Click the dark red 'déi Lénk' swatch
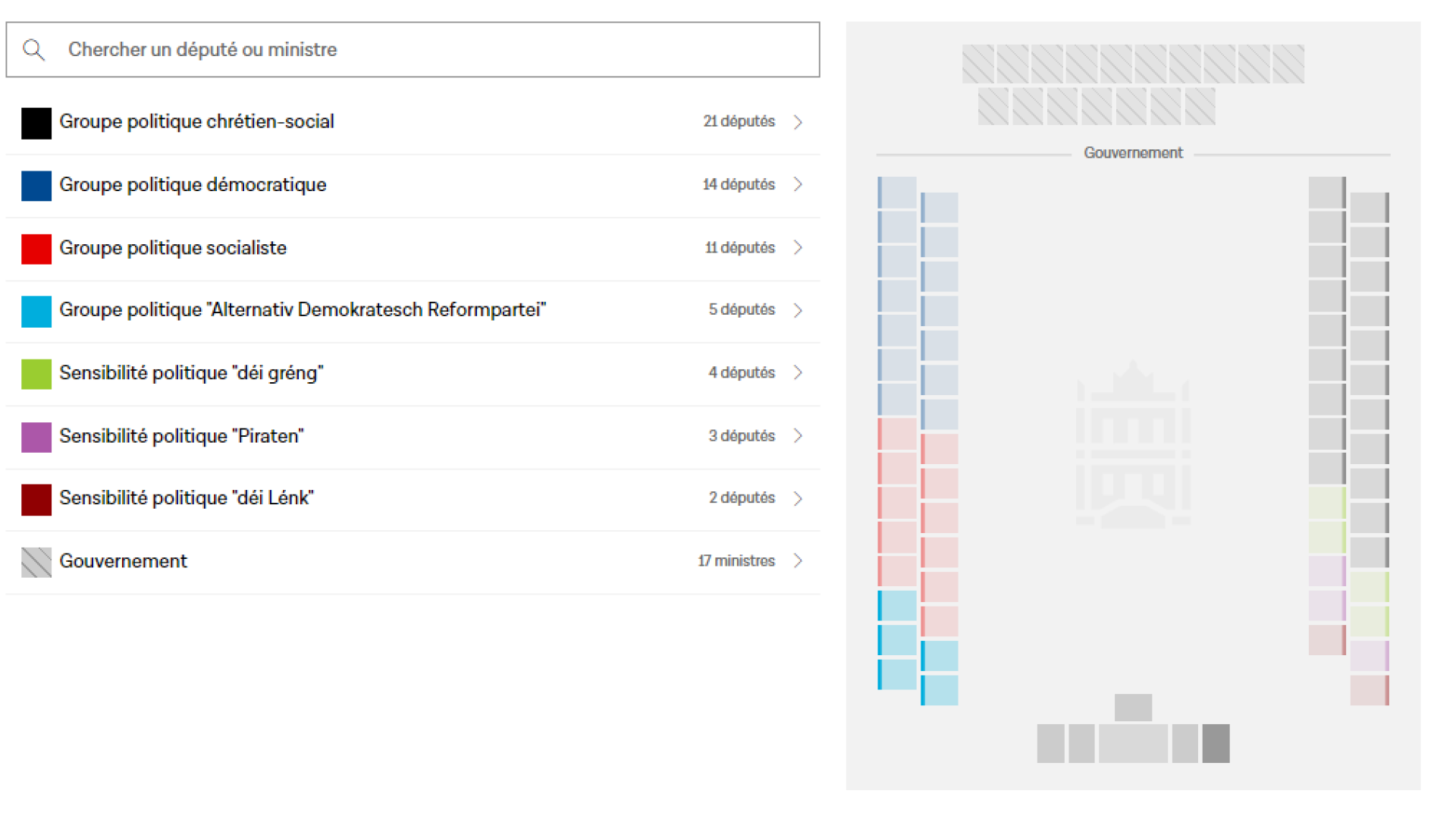 pos(36,499)
